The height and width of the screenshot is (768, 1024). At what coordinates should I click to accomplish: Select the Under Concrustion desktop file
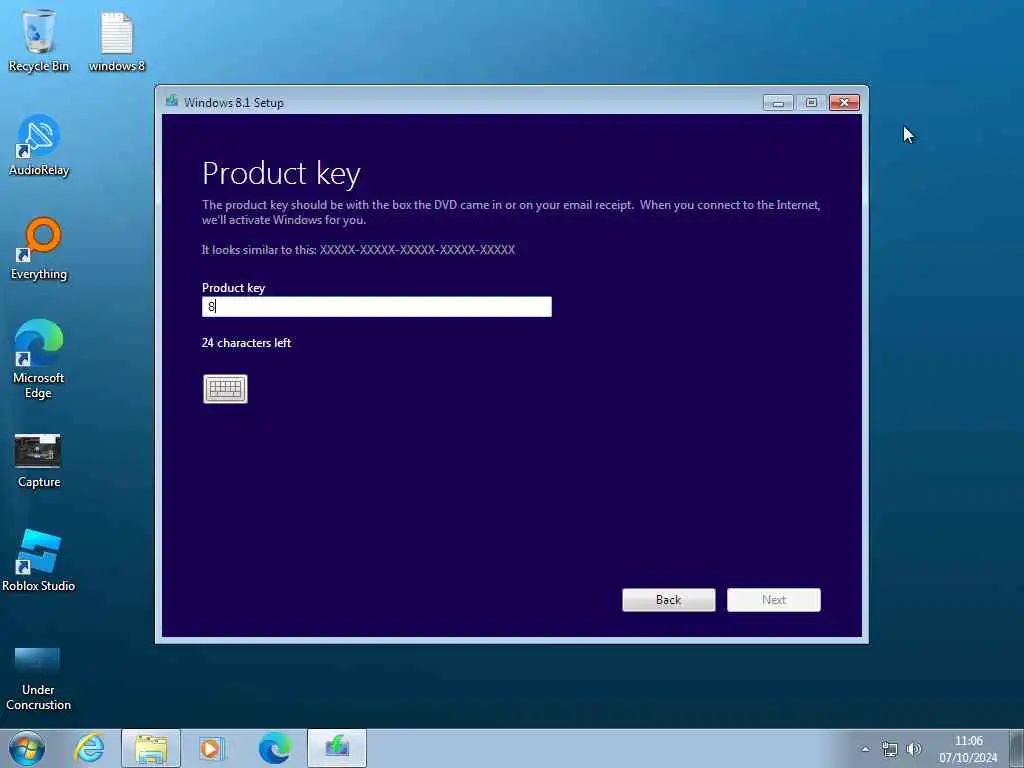(38, 678)
